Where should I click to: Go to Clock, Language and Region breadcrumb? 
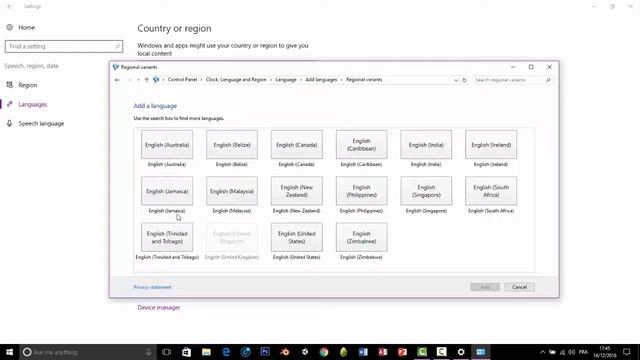(236, 80)
